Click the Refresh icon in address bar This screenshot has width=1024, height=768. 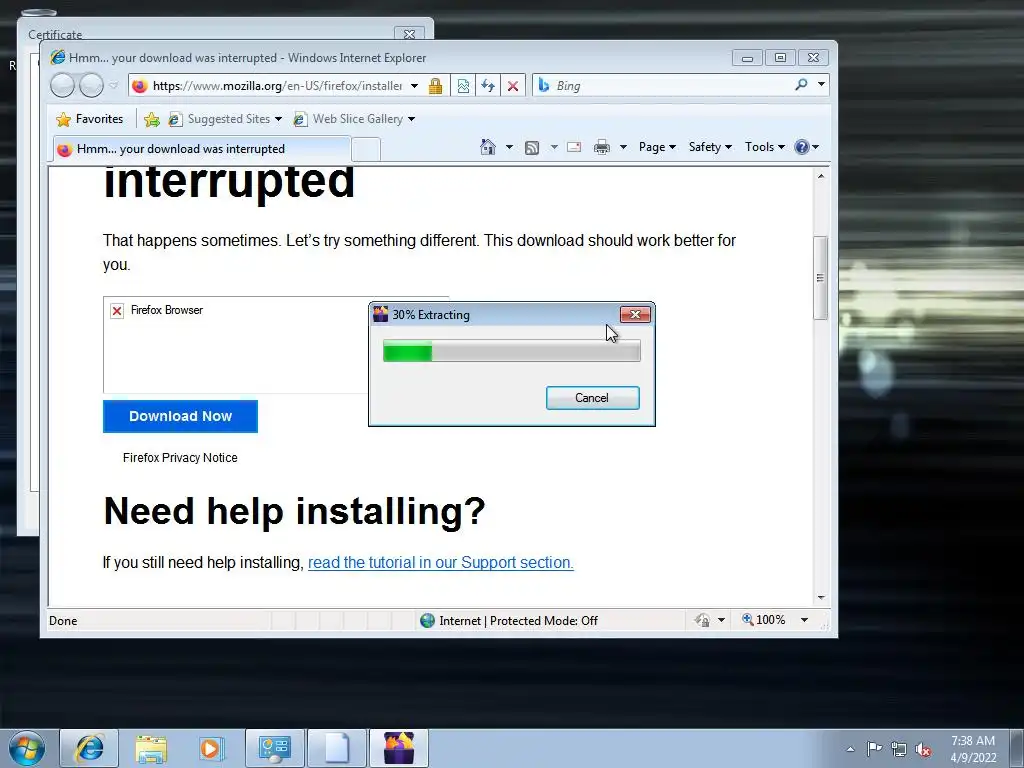[x=488, y=86]
